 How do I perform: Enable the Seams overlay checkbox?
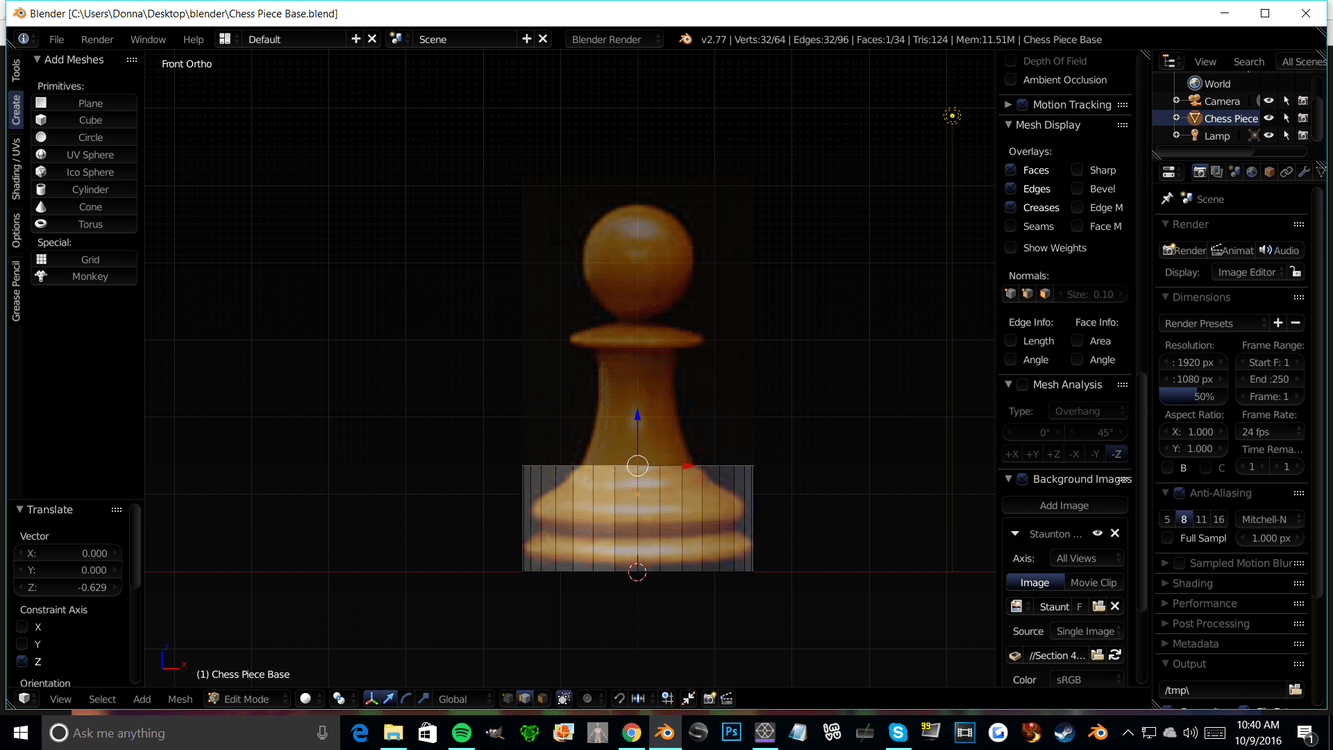point(1011,226)
